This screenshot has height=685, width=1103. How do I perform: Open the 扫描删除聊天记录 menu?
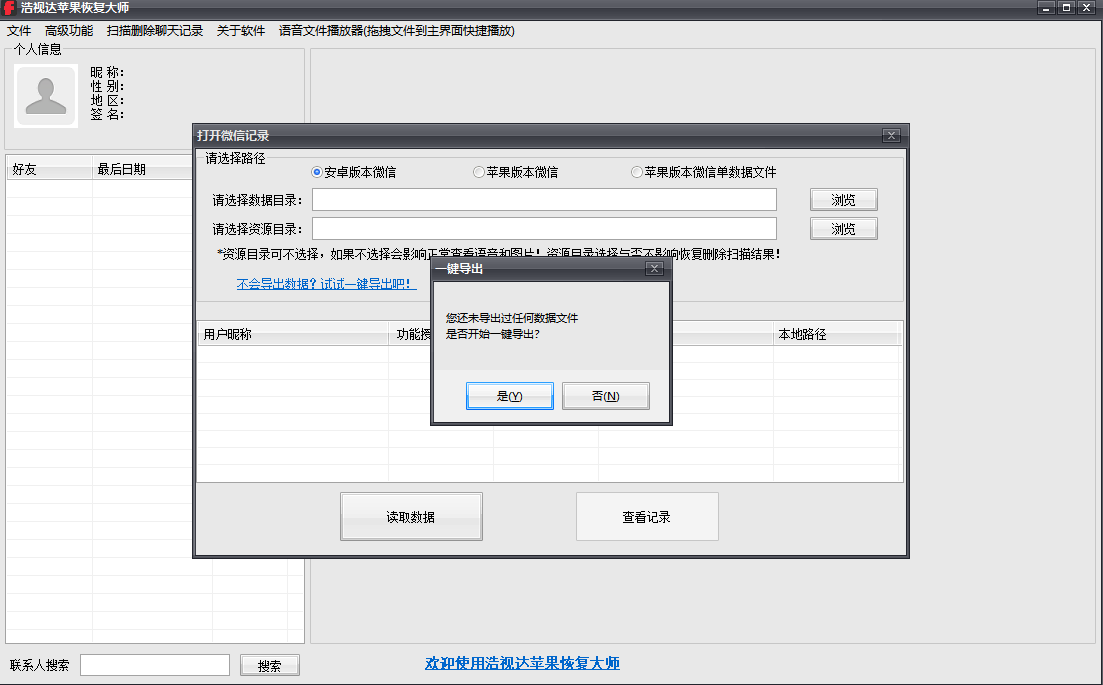click(155, 31)
